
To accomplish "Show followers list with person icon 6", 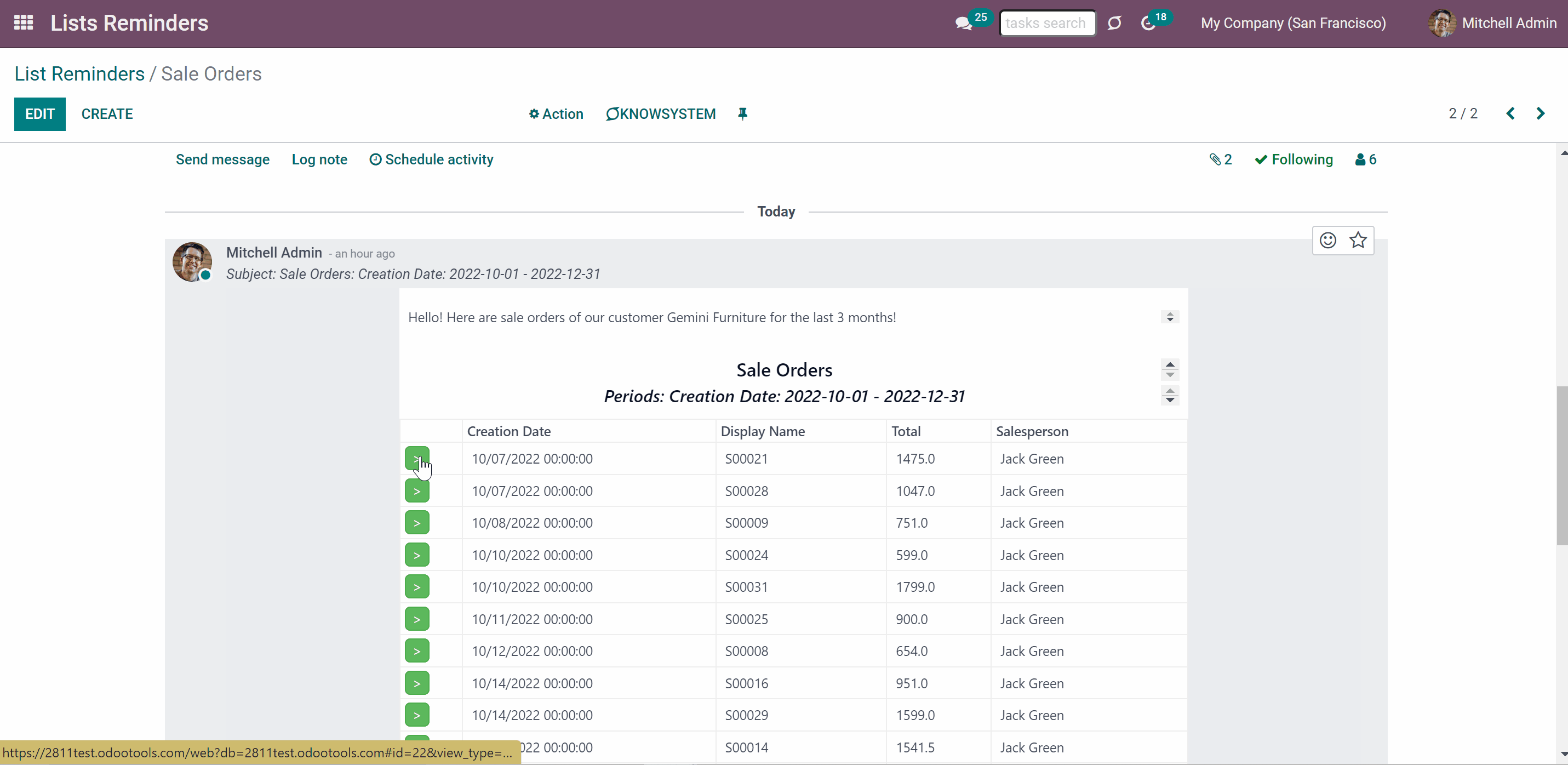I will (1365, 159).
